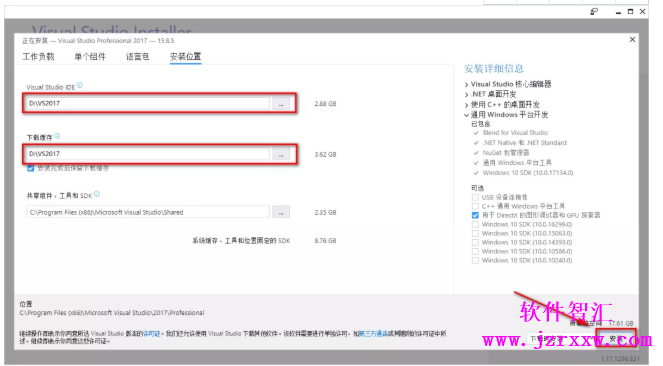
Task: Check Windows 10 SDK (10.0.10586.0)
Action: pyautogui.click(x=475, y=251)
